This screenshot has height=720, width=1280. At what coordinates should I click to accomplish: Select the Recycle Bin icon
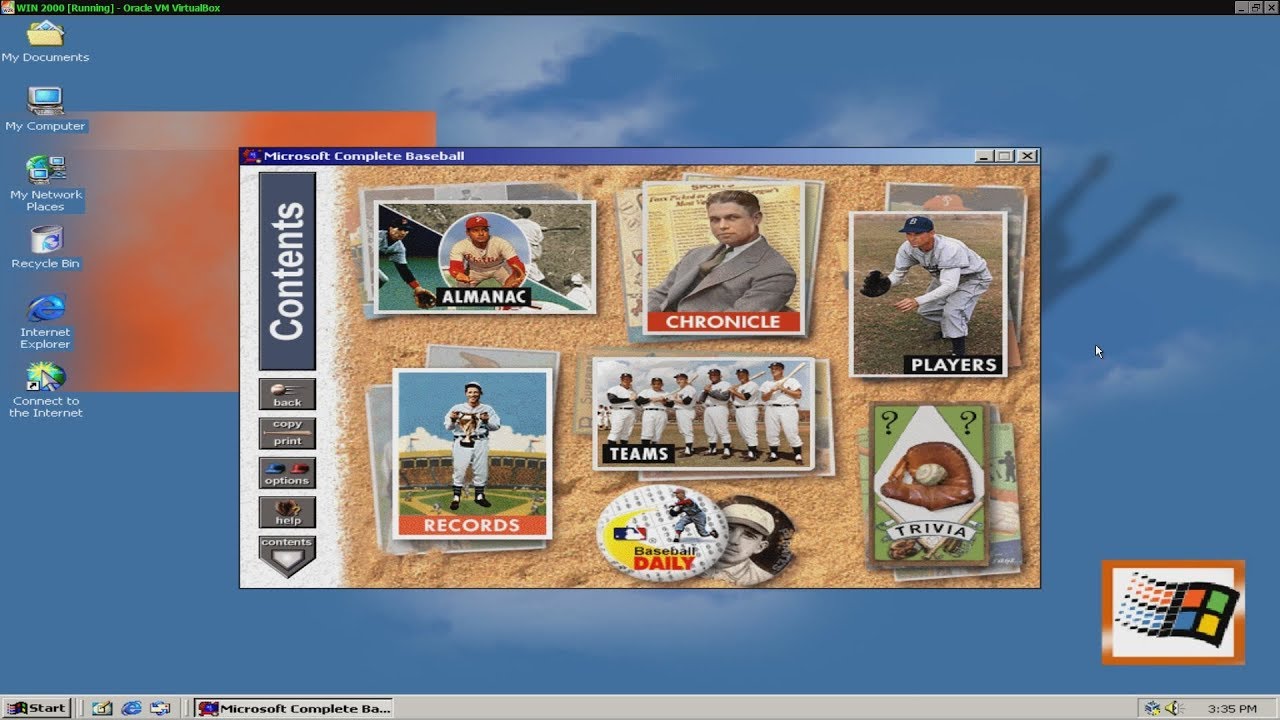(45, 247)
